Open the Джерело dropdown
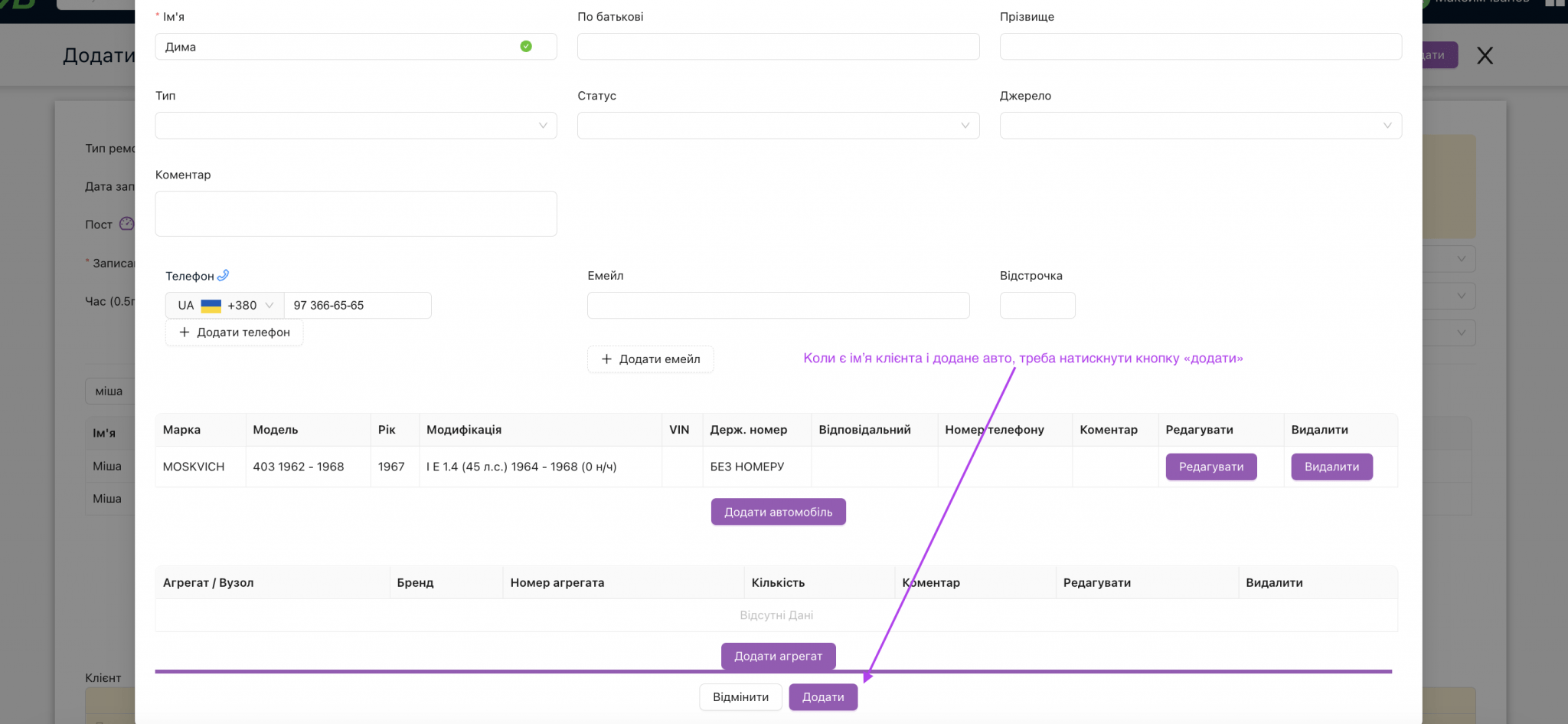This screenshot has width=1568, height=724. (1200, 126)
